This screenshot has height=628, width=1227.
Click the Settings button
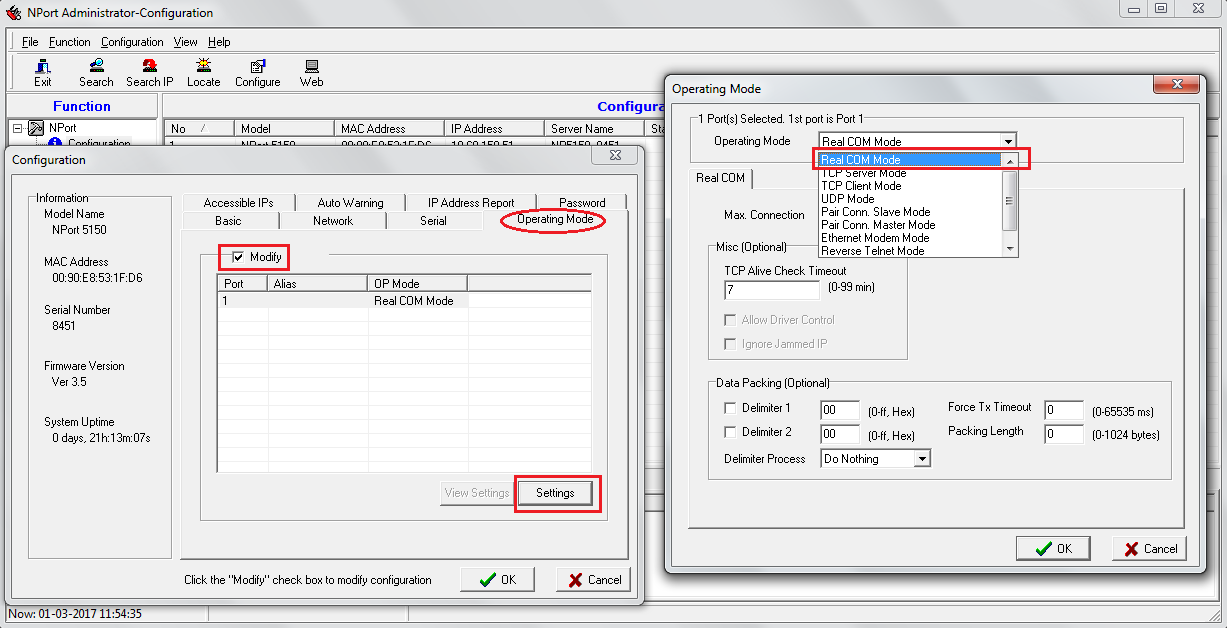[555, 493]
